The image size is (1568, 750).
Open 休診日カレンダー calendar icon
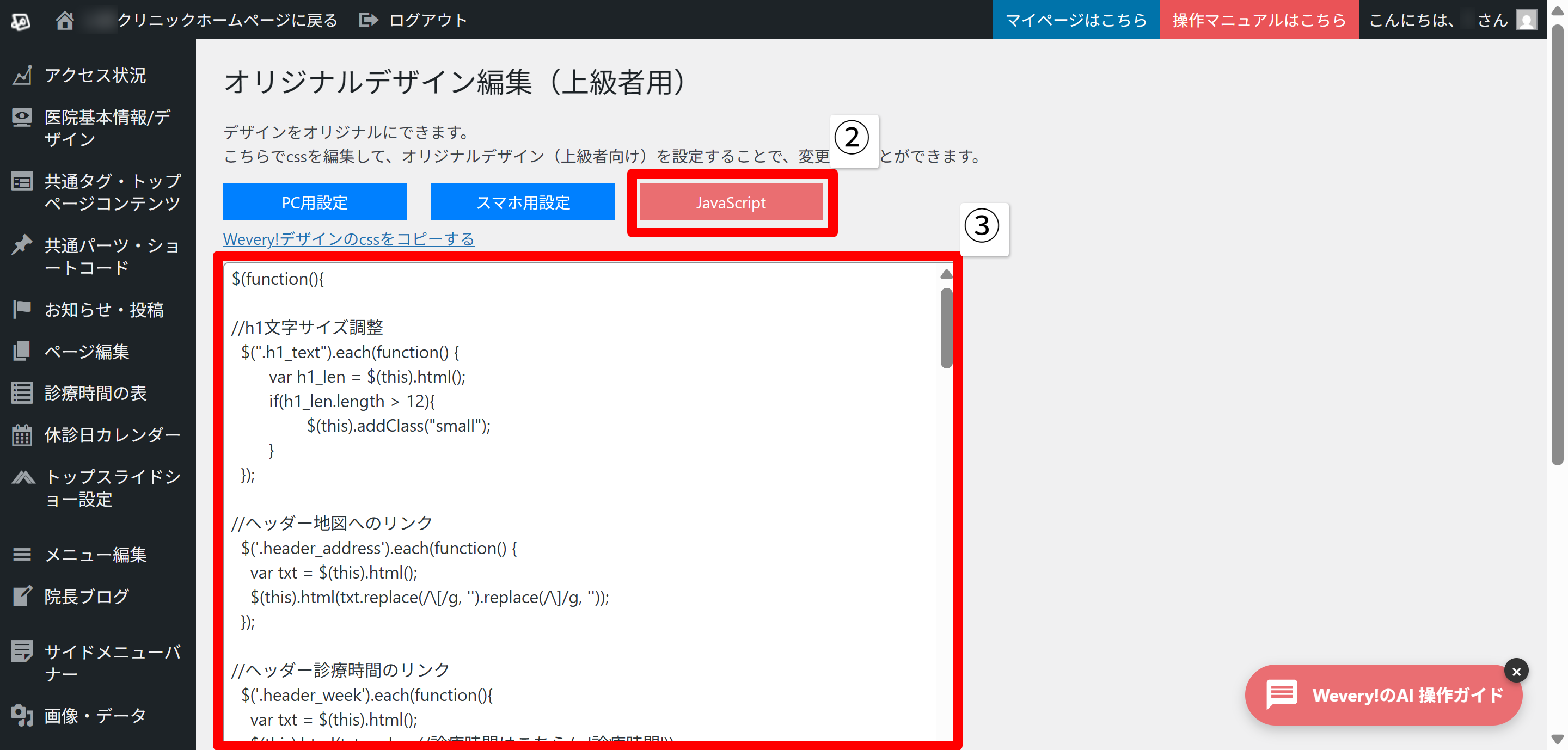(x=22, y=435)
